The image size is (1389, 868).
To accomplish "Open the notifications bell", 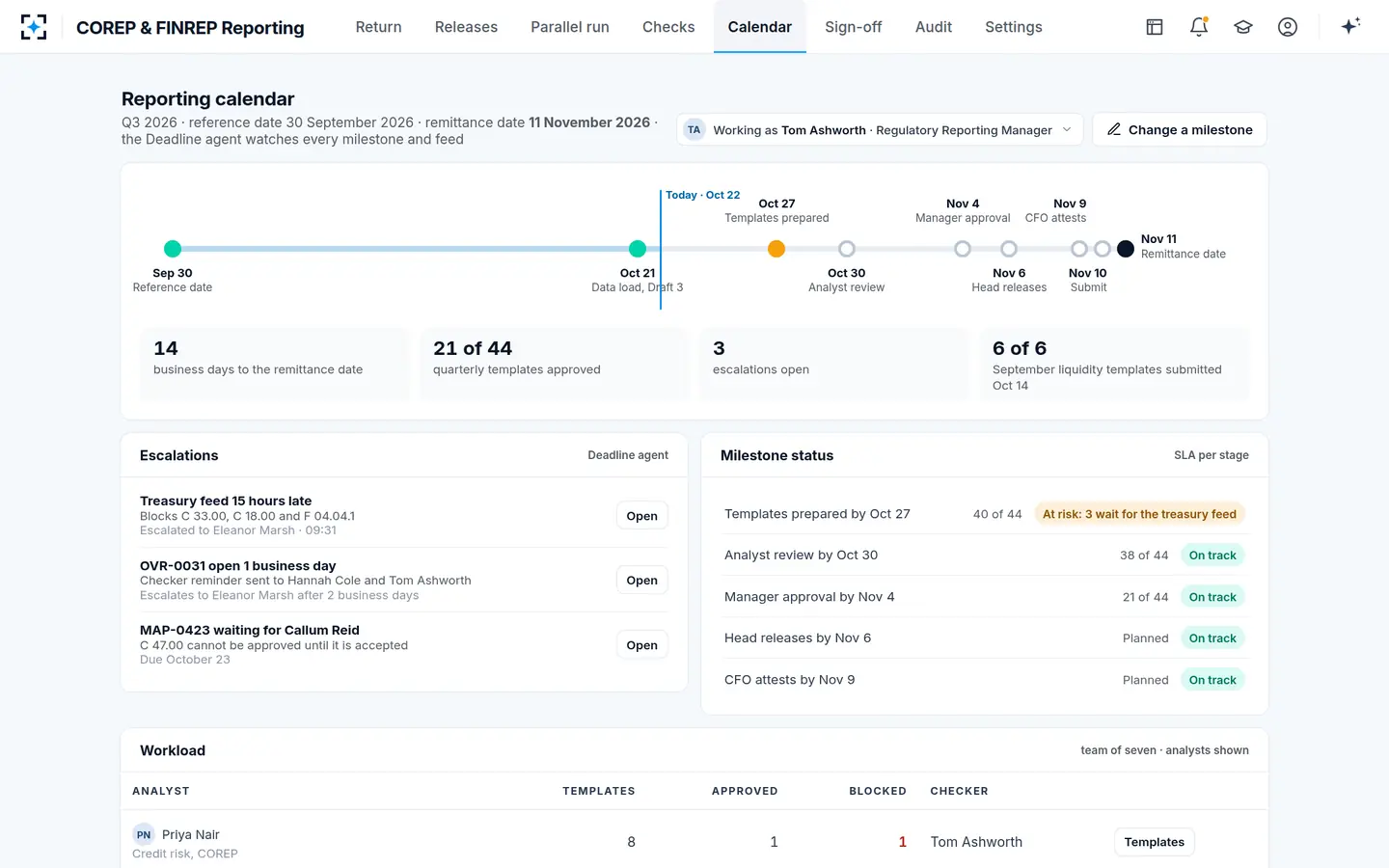I will pos(1199,27).
